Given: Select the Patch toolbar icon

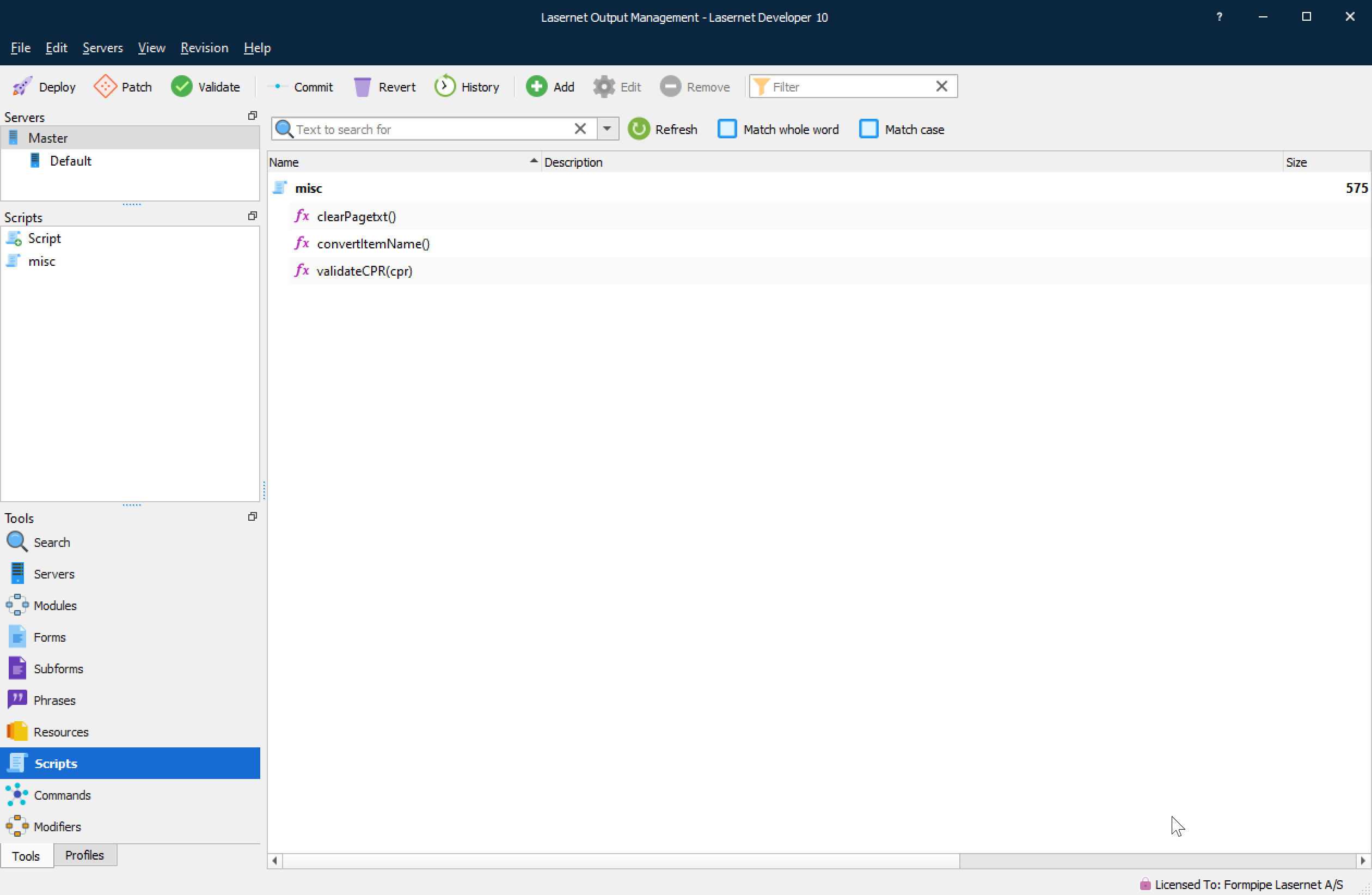Looking at the screenshot, I should click(105, 87).
